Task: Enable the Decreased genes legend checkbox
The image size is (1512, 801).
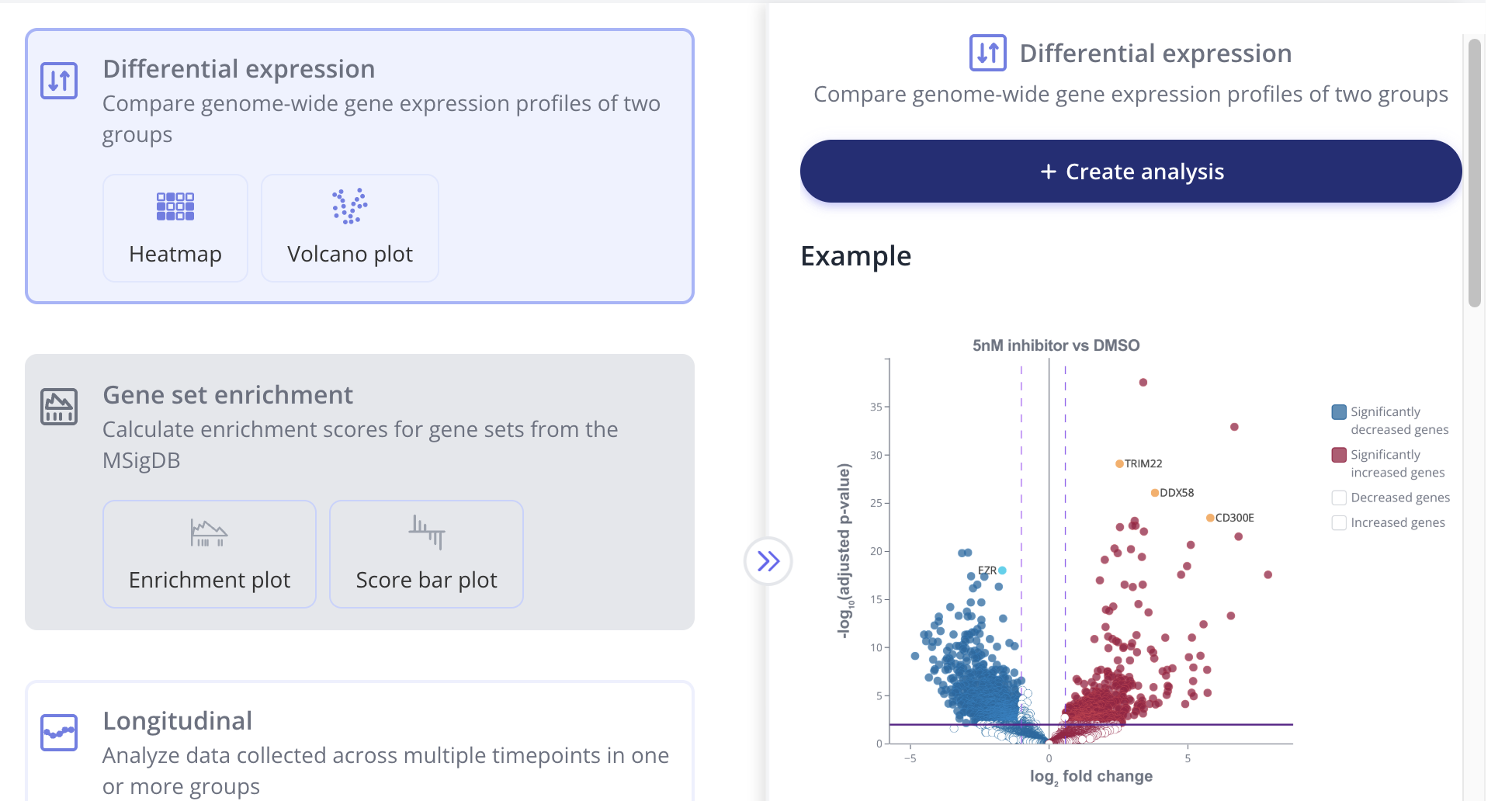Action: 1339,498
